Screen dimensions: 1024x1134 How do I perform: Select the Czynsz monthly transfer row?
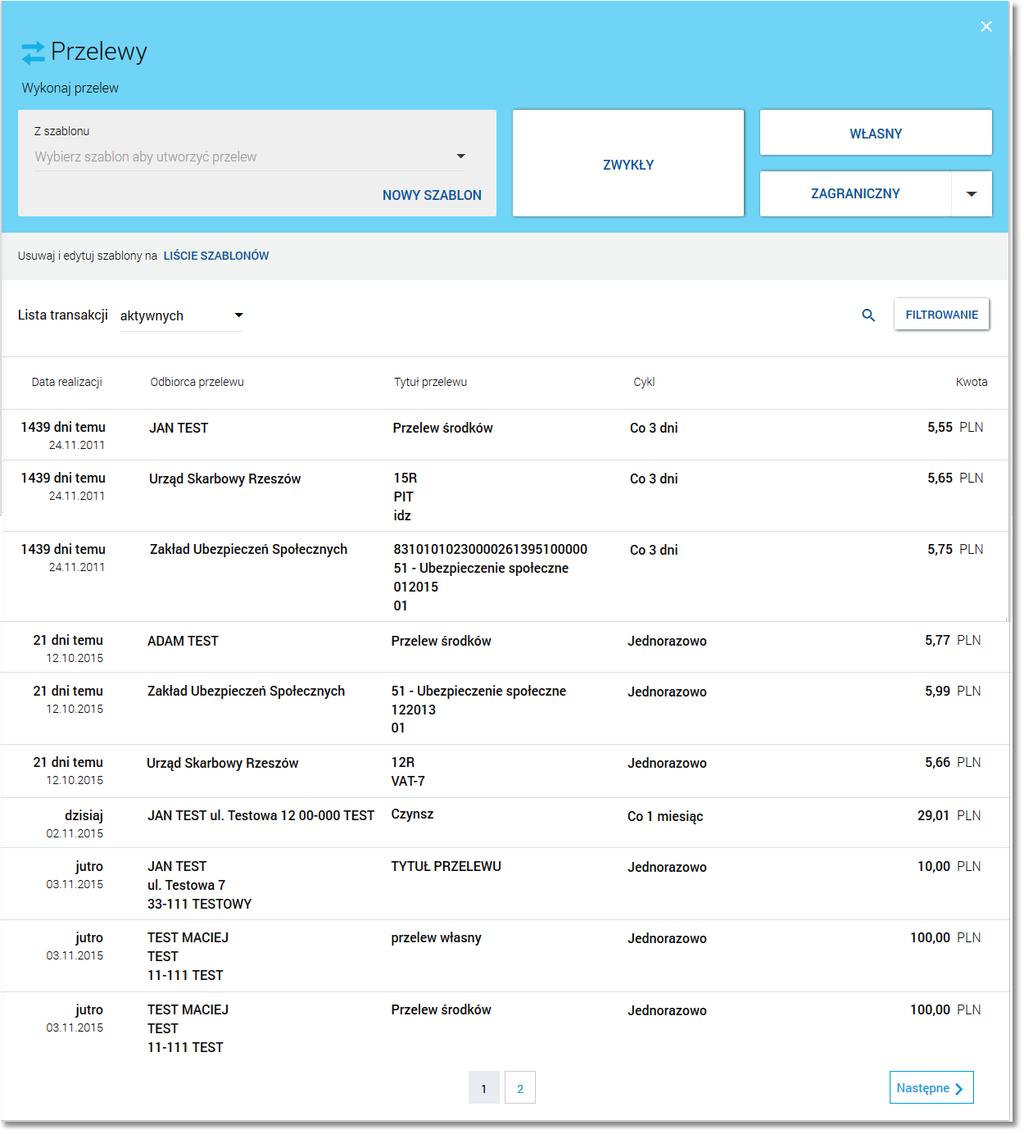[x=504, y=823]
